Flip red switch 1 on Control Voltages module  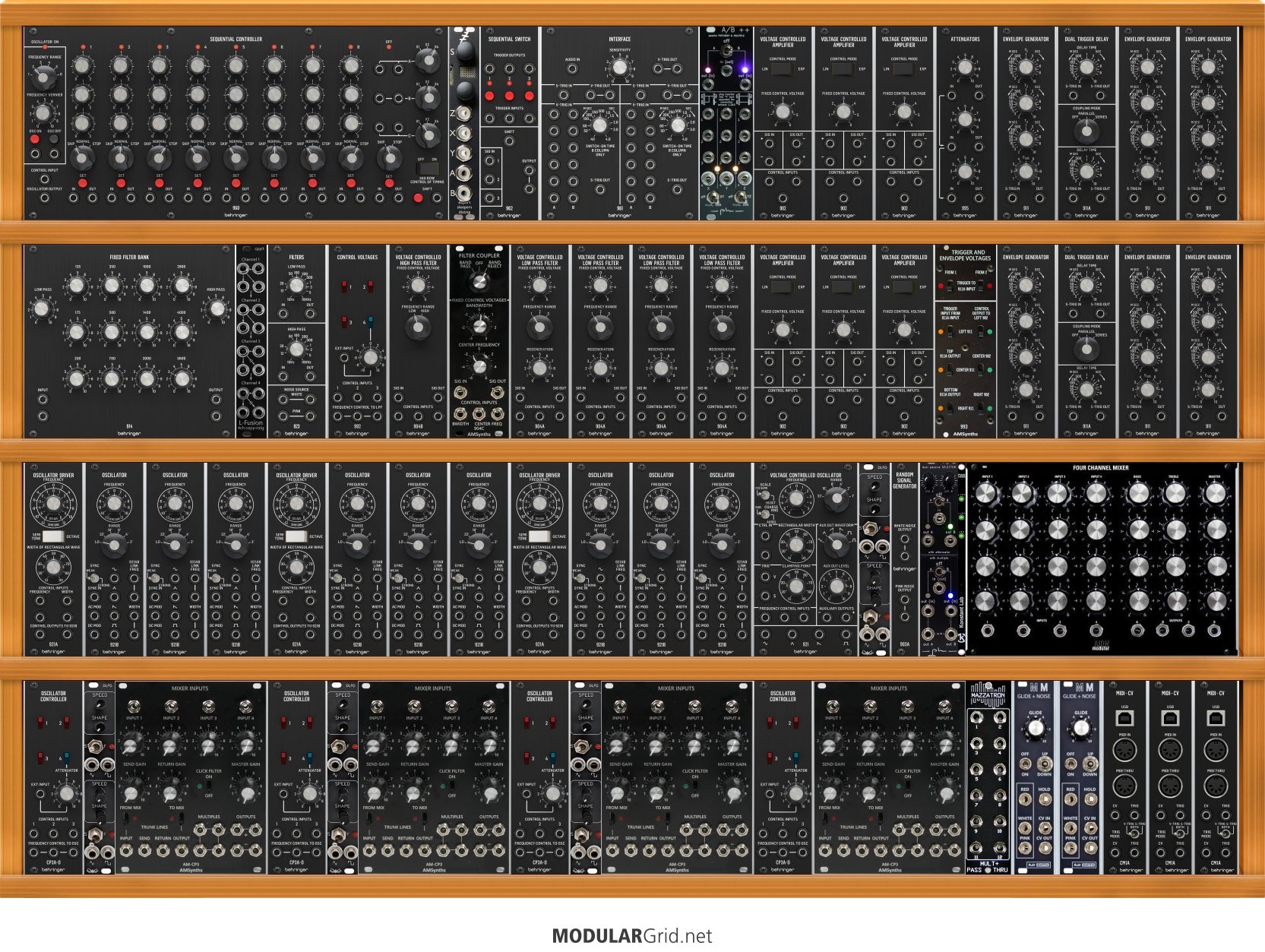point(344,286)
